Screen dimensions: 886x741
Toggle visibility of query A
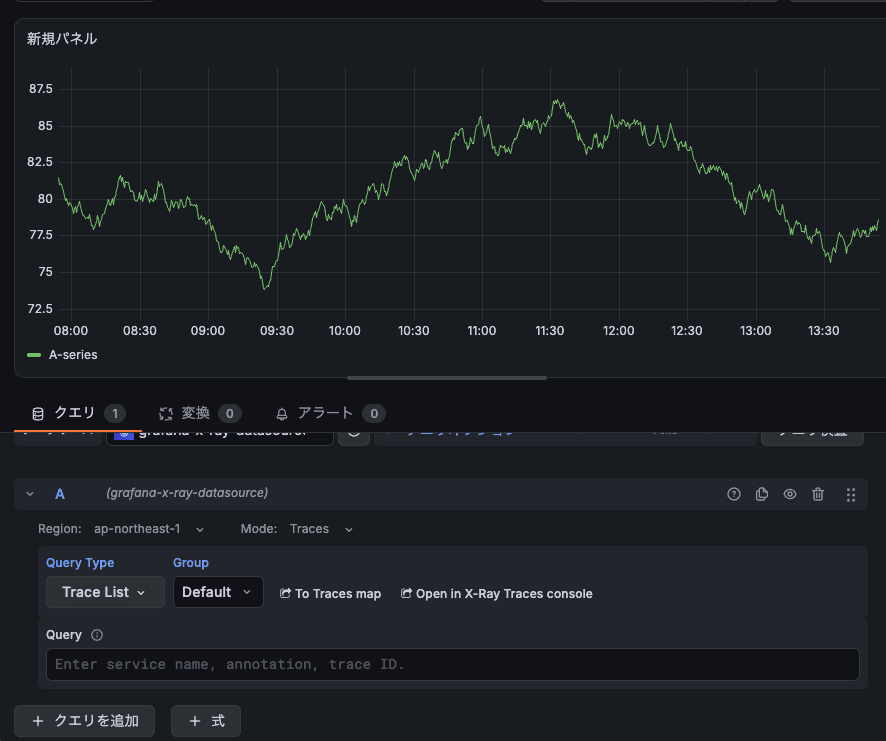click(790, 495)
